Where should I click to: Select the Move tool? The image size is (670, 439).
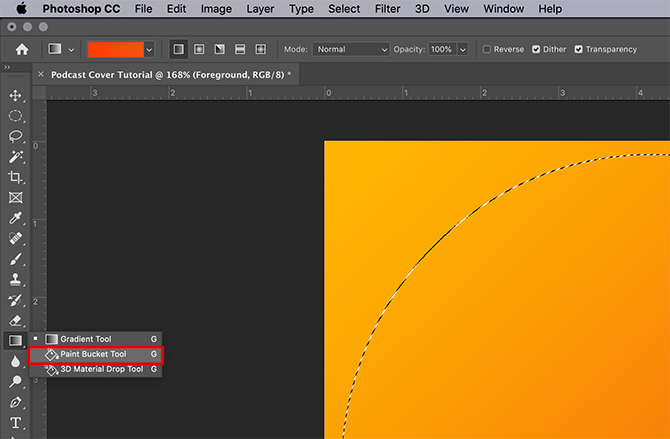point(15,95)
